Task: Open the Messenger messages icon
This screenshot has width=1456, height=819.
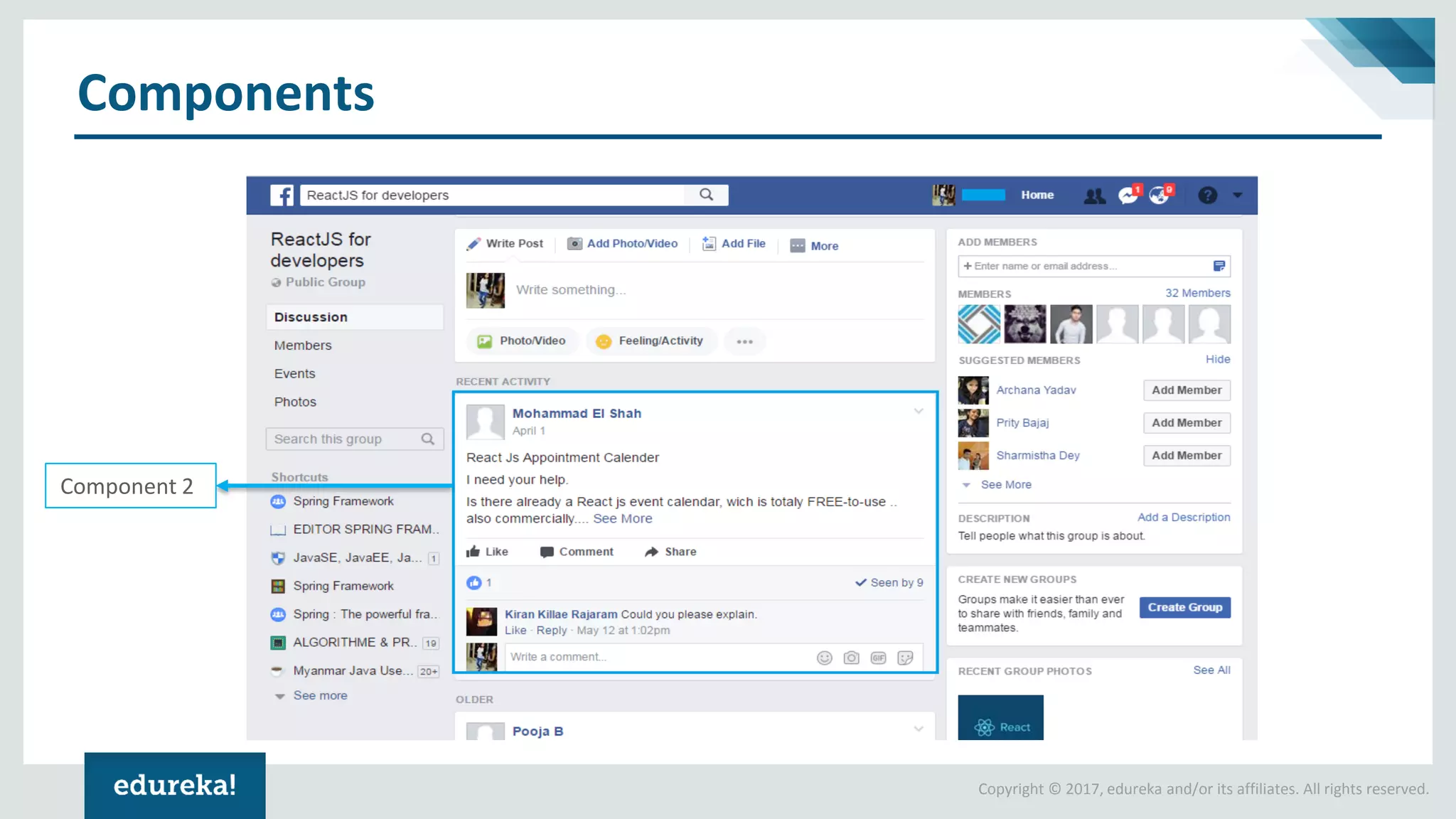Action: coord(1129,195)
